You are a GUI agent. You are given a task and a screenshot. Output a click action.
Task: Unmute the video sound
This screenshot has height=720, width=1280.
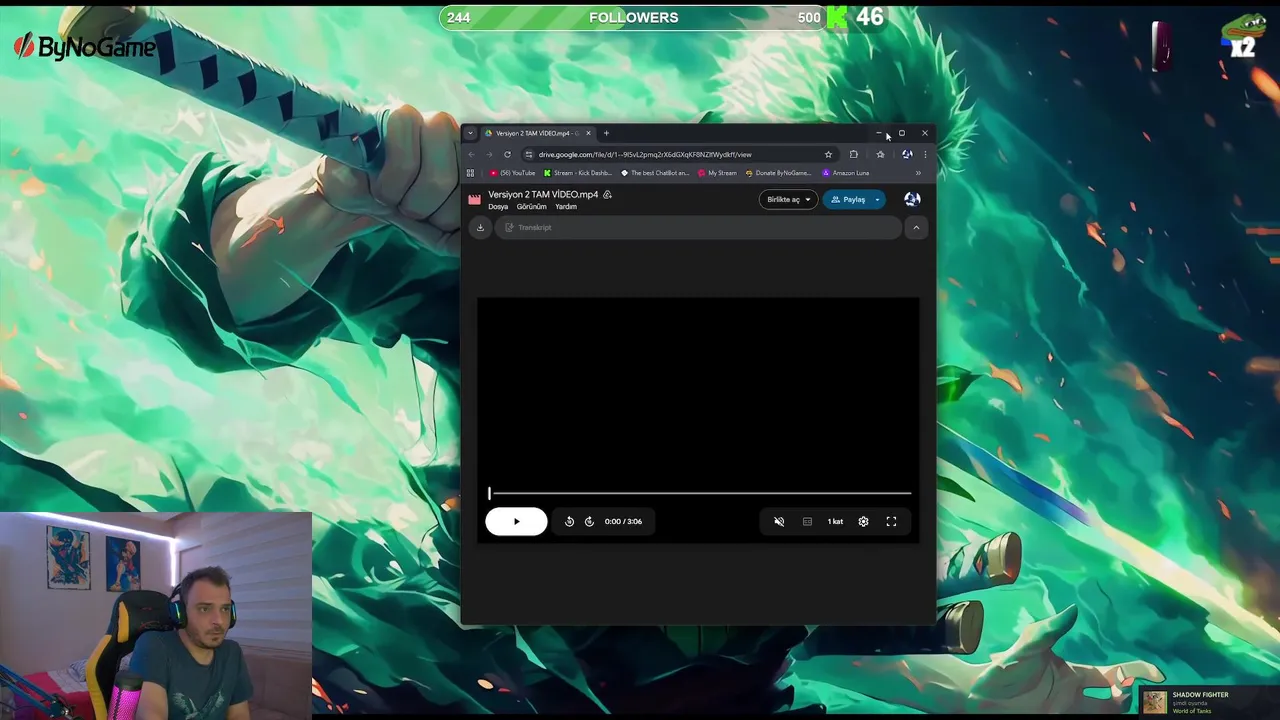779,521
